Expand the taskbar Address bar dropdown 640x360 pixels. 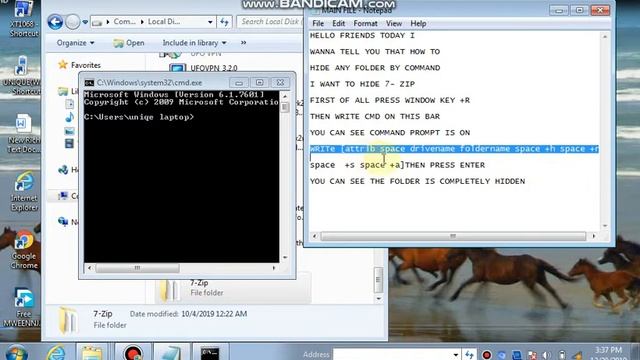click(456, 355)
